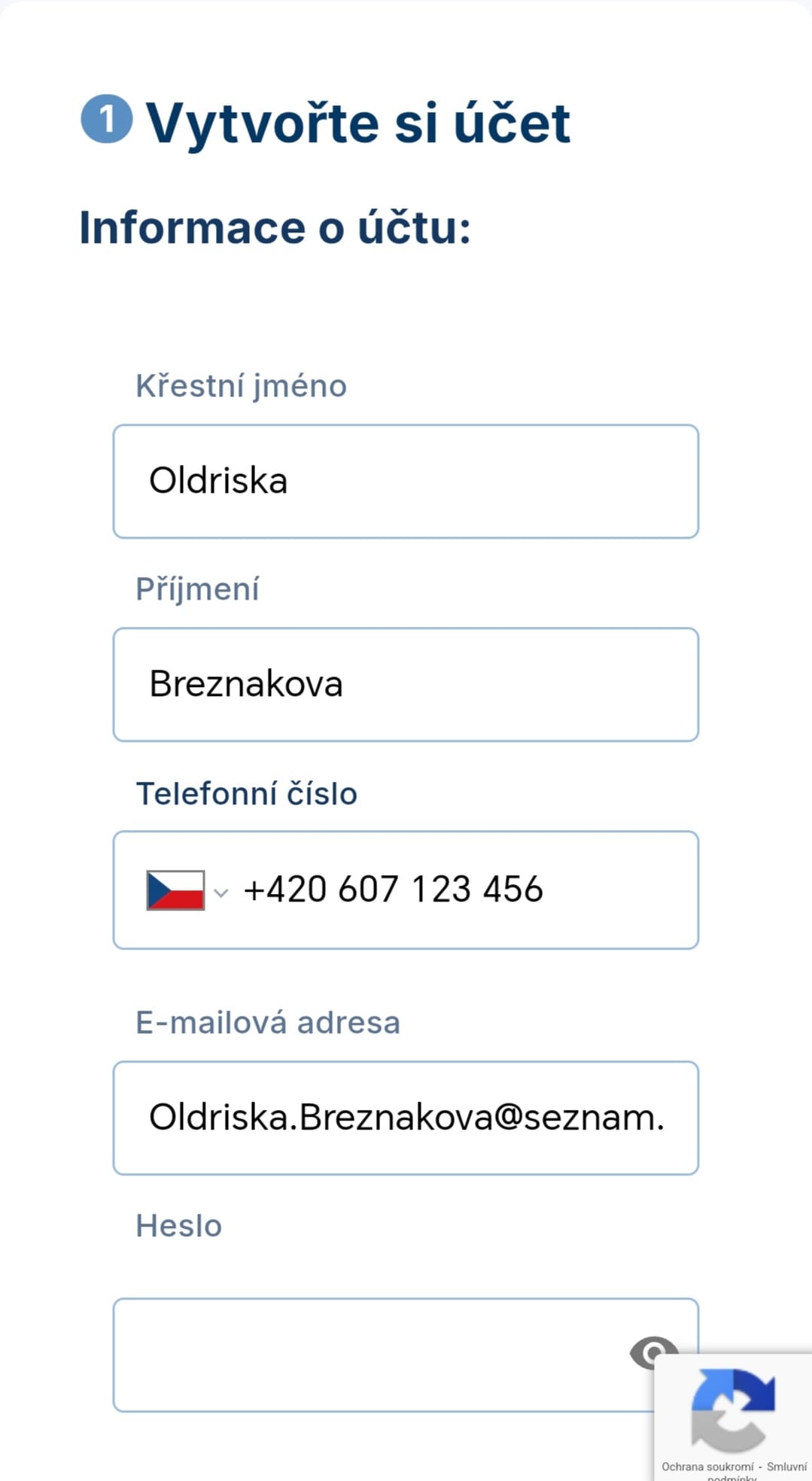Expand the country code chevron
This screenshot has width=812, height=1481.
220,893
